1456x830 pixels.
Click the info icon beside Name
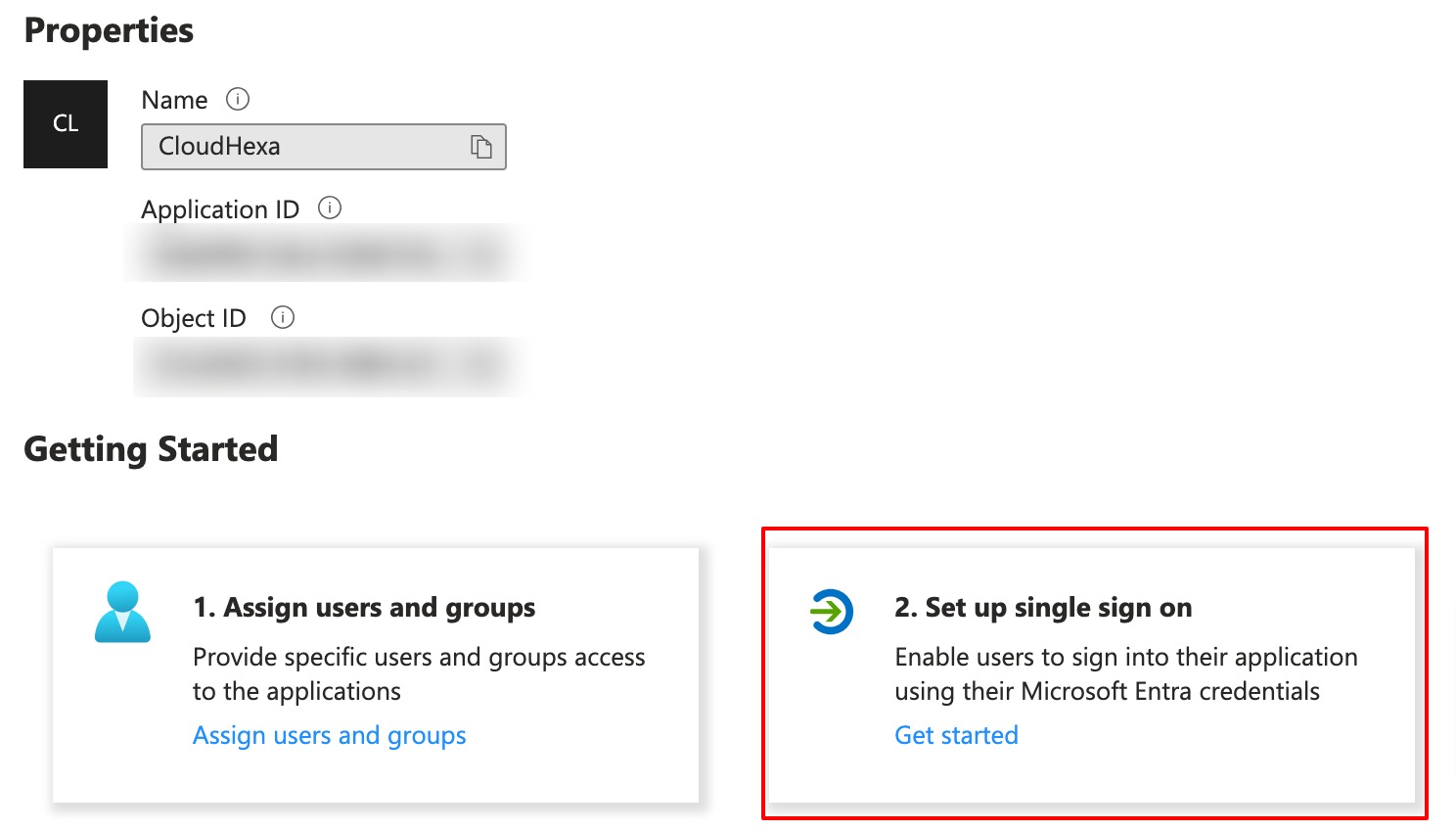click(238, 99)
